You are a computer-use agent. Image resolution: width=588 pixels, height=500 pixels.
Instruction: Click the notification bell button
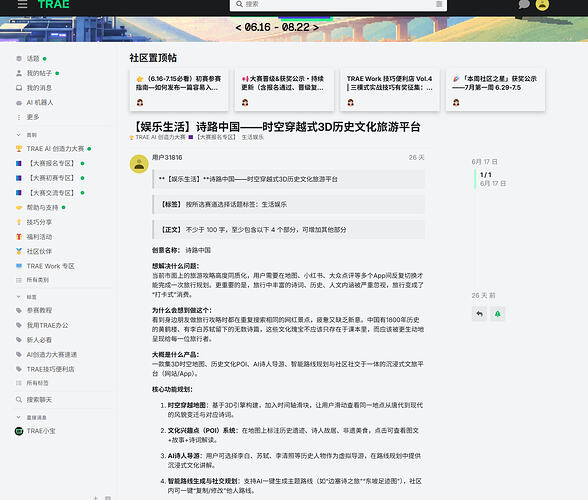pyautogui.click(x=498, y=314)
